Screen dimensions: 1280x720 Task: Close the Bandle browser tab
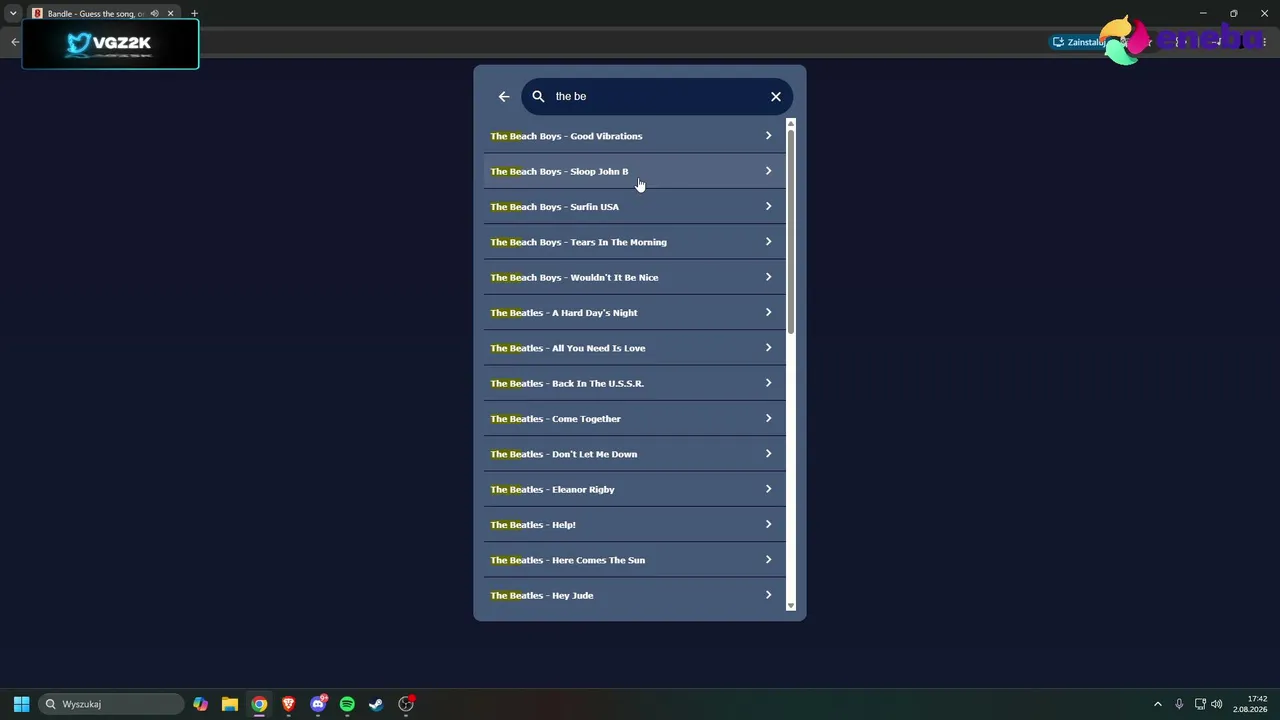170,13
